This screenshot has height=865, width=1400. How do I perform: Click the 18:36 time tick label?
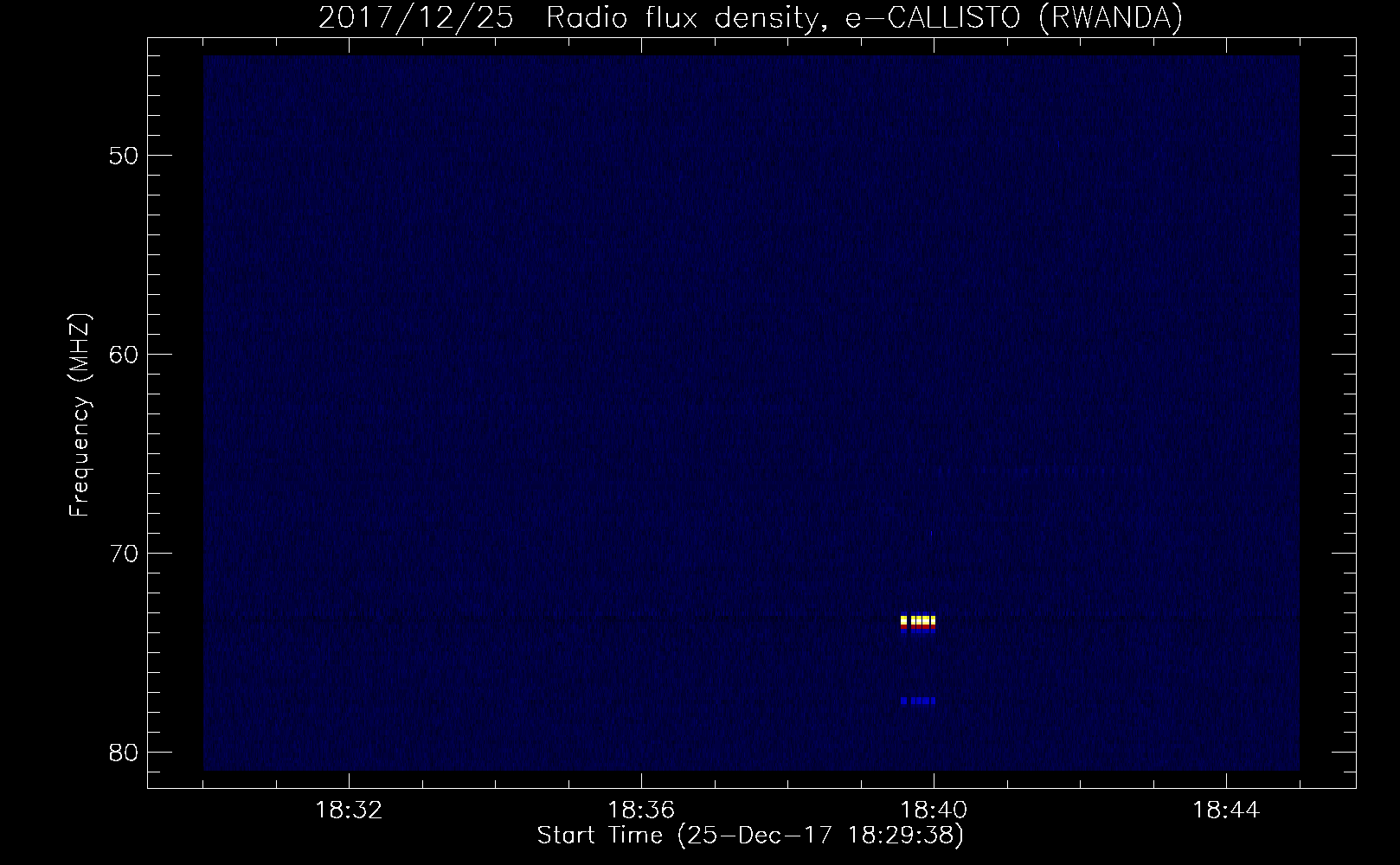pos(641,811)
